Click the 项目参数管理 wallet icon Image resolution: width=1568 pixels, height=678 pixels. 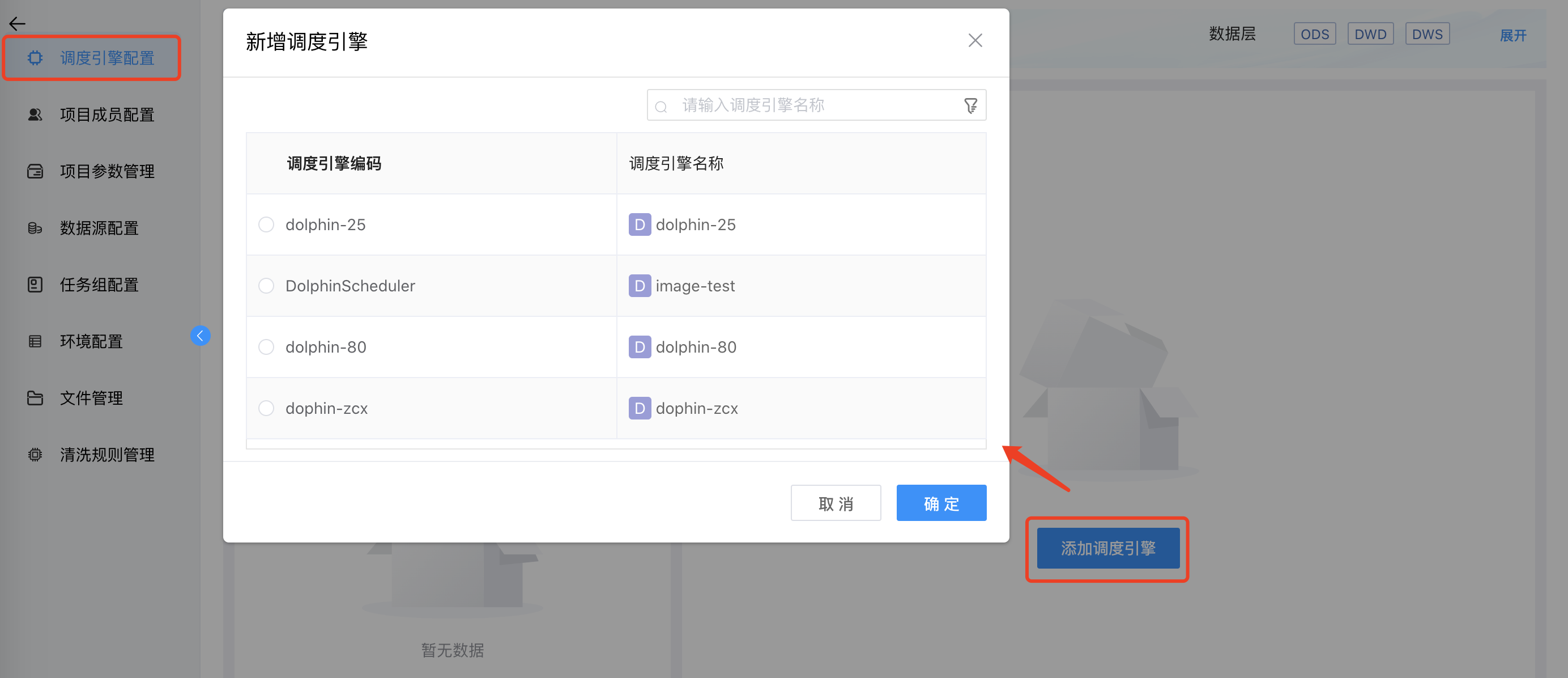click(x=35, y=171)
